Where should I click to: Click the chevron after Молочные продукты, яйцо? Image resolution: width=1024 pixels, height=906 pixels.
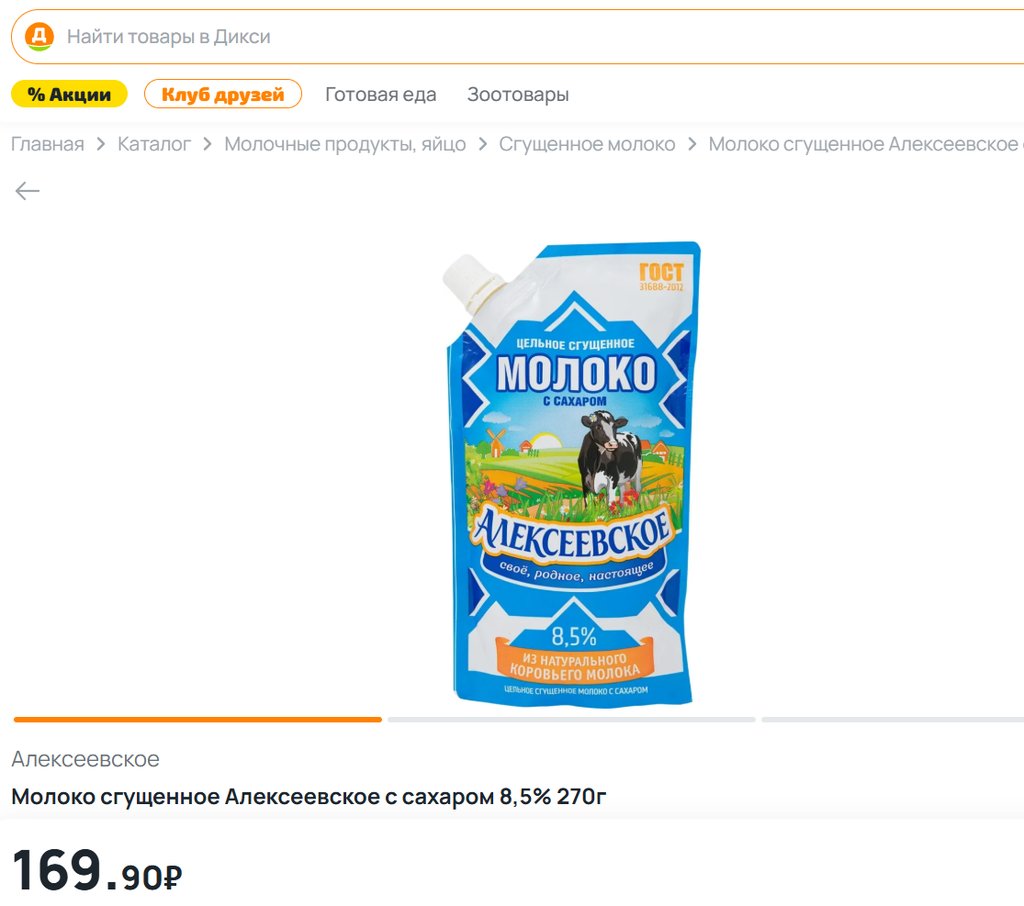482,145
